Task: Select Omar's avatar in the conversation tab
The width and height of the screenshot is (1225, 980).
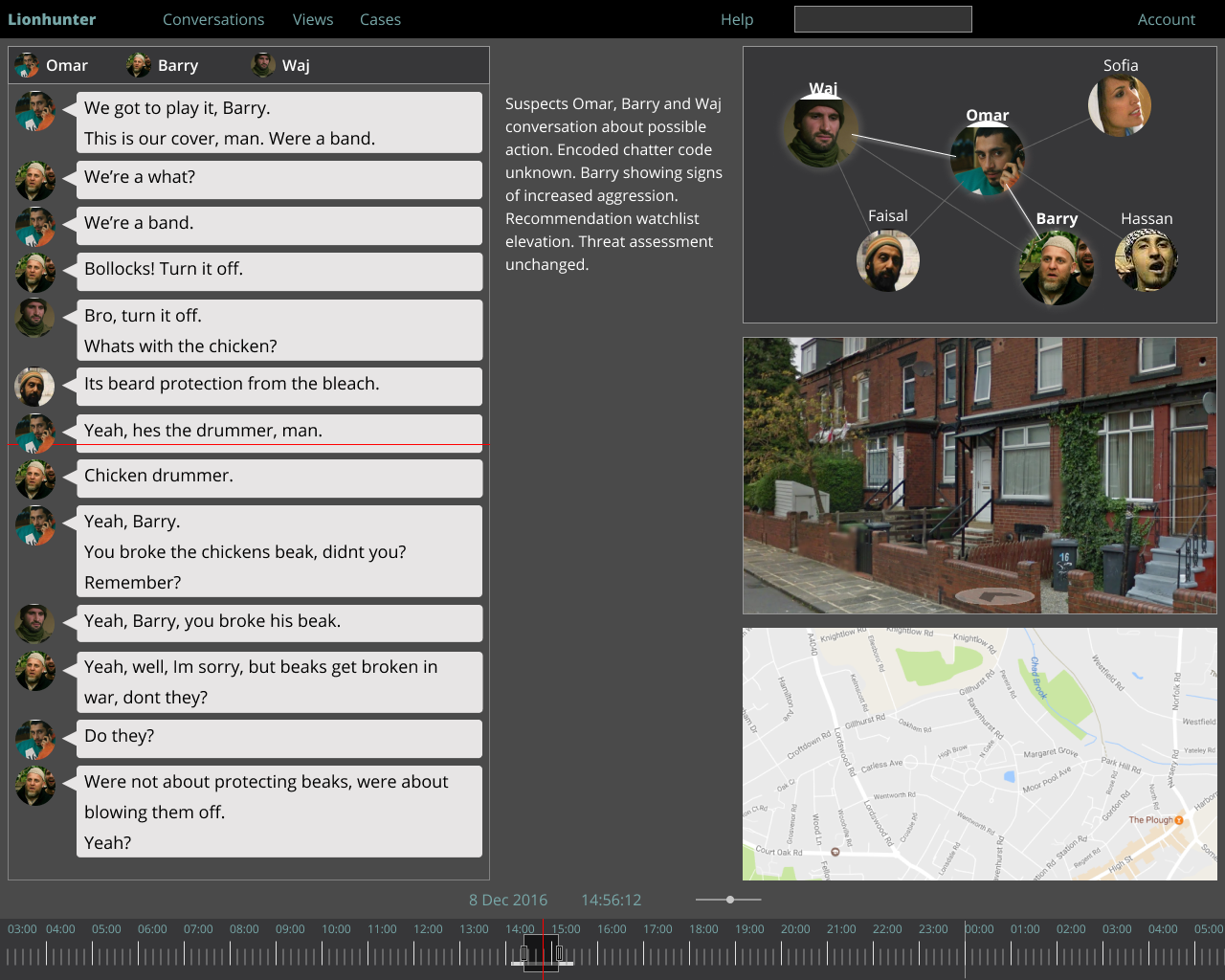Action: click(x=26, y=65)
